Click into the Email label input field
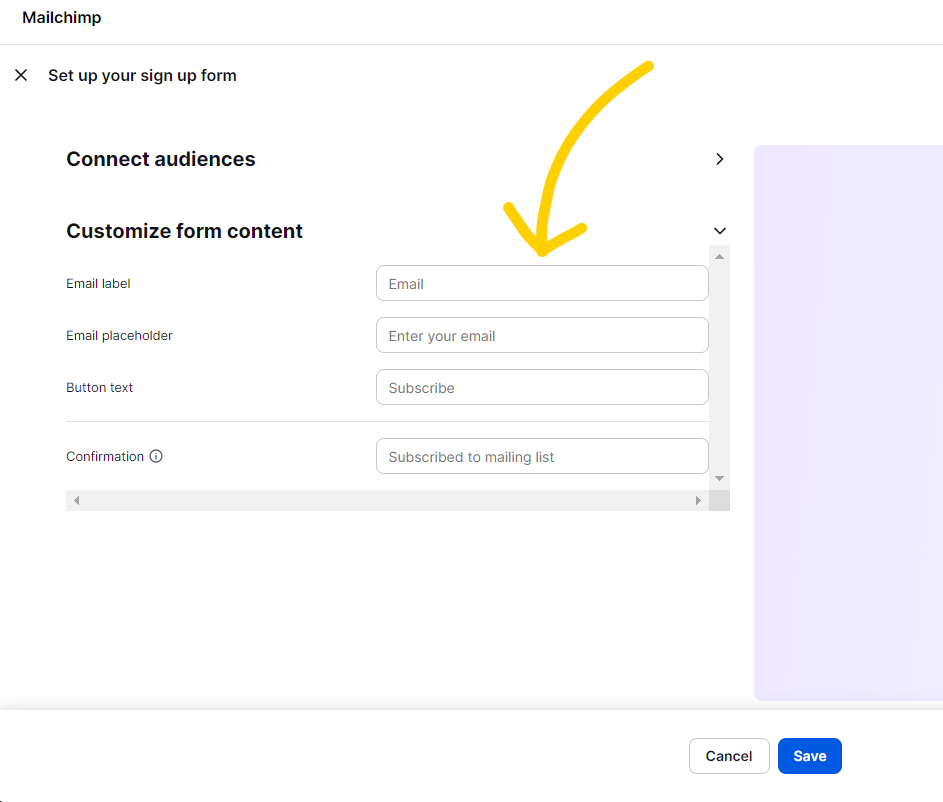943x802 pixels. point(542,283)
